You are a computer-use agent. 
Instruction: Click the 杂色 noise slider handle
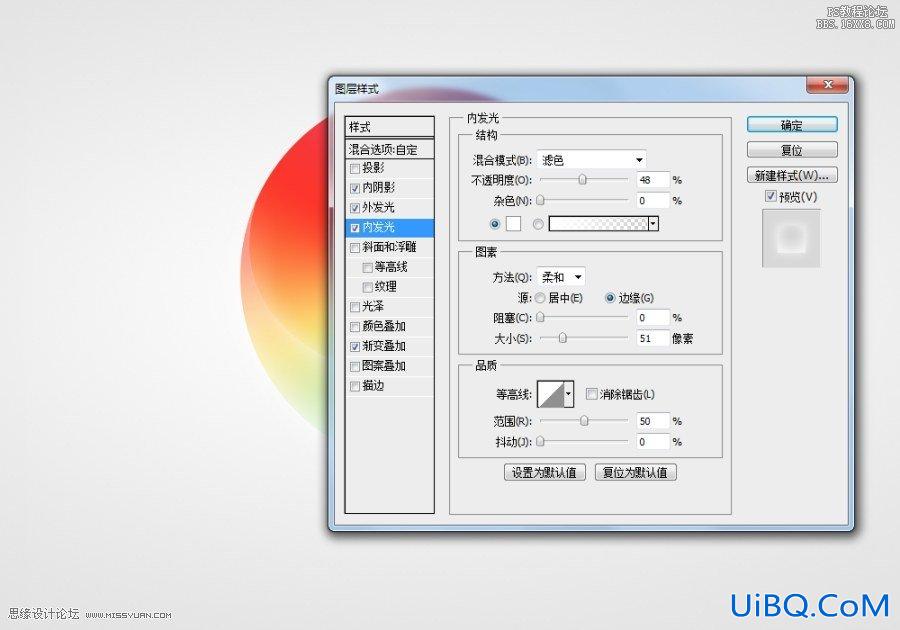[540, 200]
